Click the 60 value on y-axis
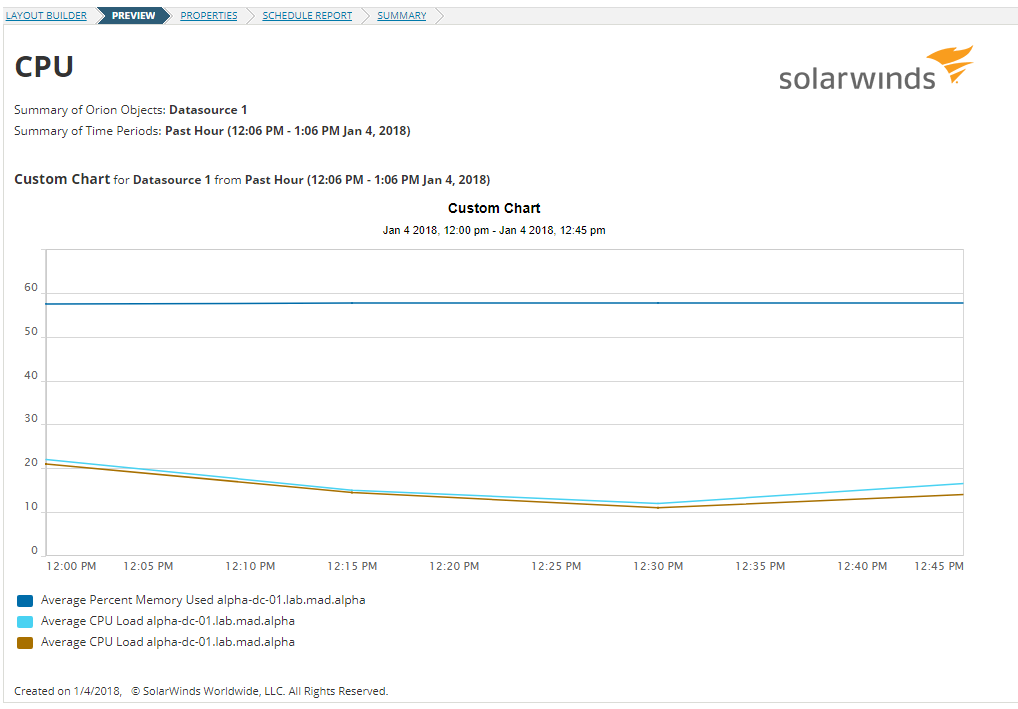Screen dimensions: 1018x709 click(x=31, y=288)
